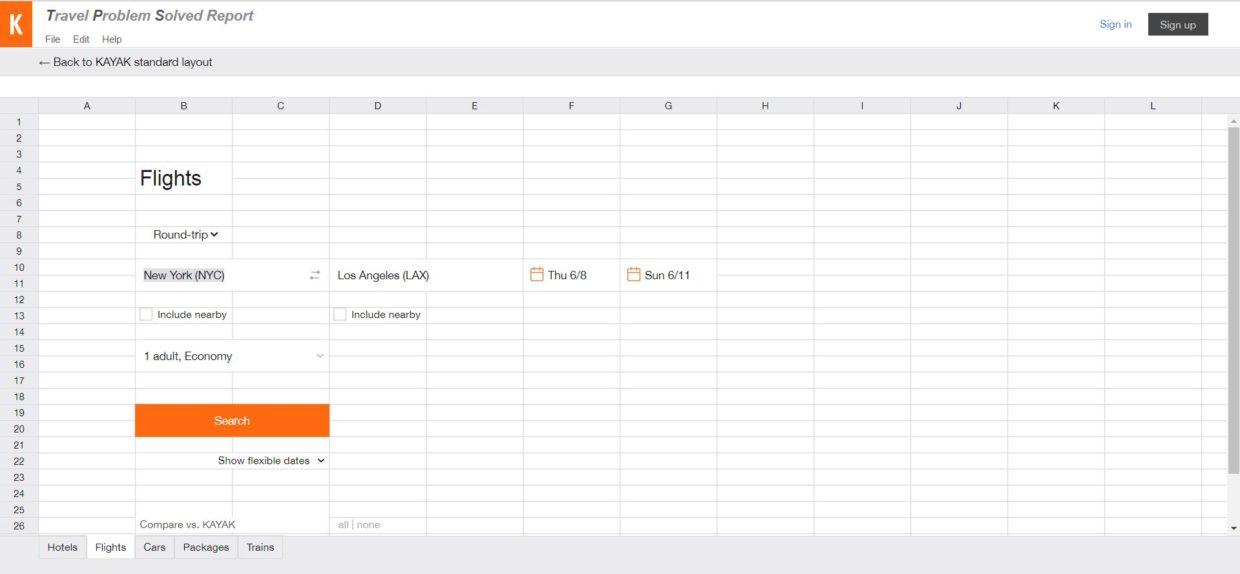The height and width of the screenshot is (574, 1240).
Task: Go back to KAYAK standard layout
Action: [125, 62]
